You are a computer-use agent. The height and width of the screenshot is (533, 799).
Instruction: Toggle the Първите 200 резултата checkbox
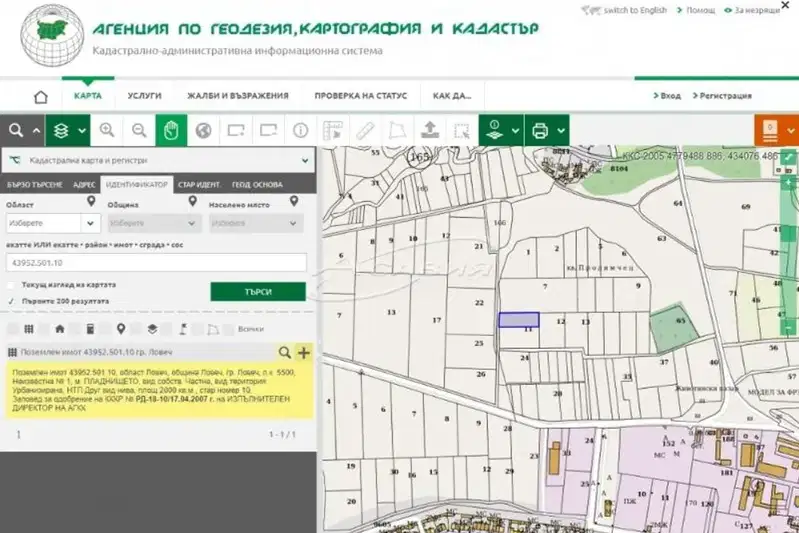click(11, 301)
